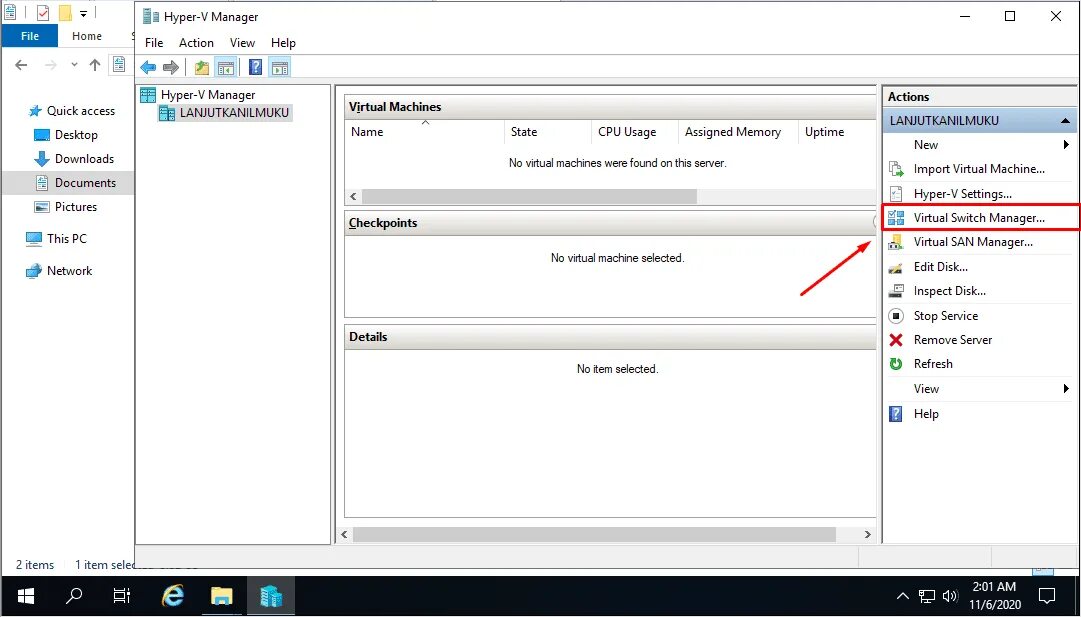The image size is (1081, 617).
Task: Open Import Virtual Machine... action
Action: pyautogui.click(x=979, y=169)
